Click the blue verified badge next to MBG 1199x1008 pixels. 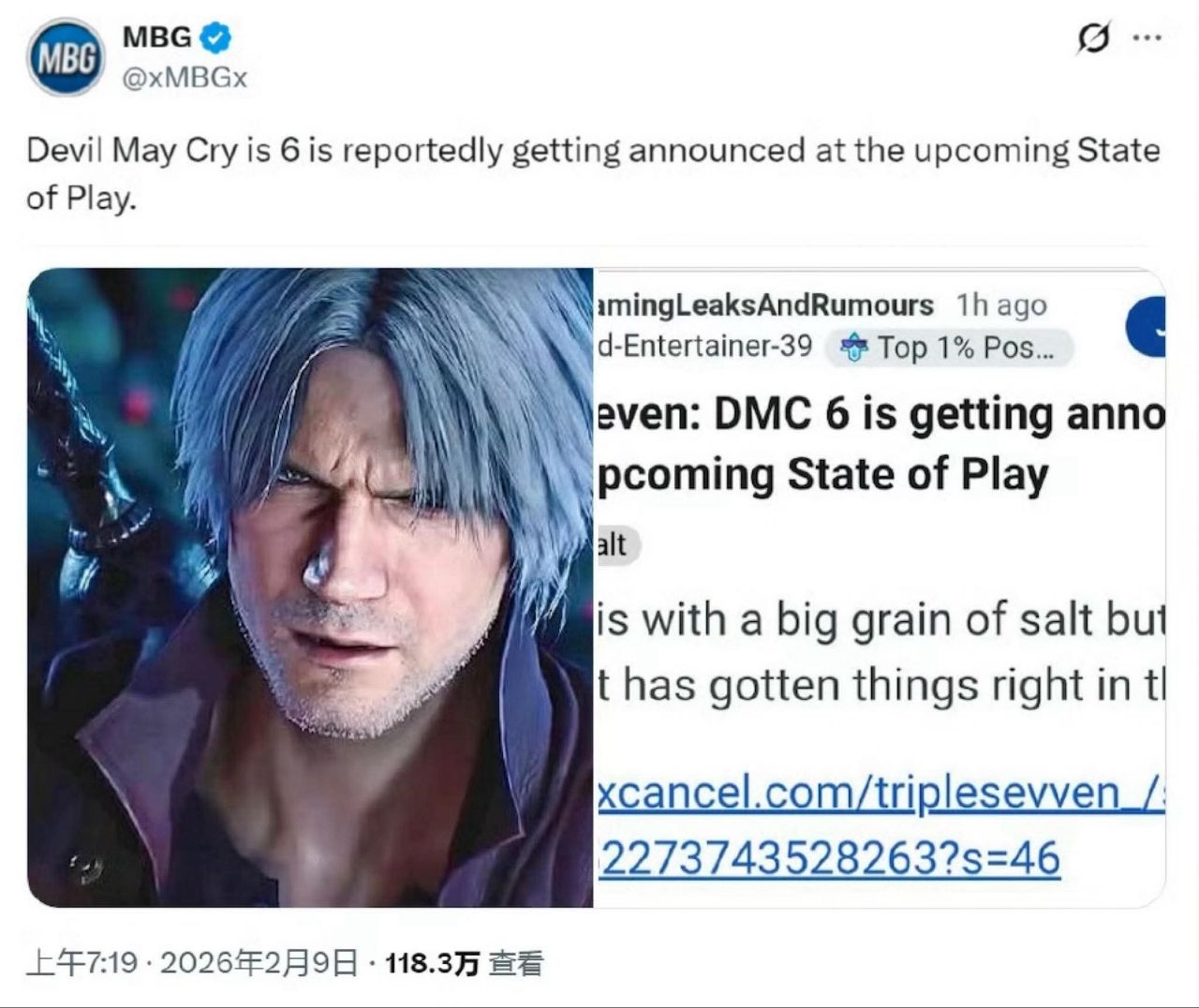coord(217,38)
